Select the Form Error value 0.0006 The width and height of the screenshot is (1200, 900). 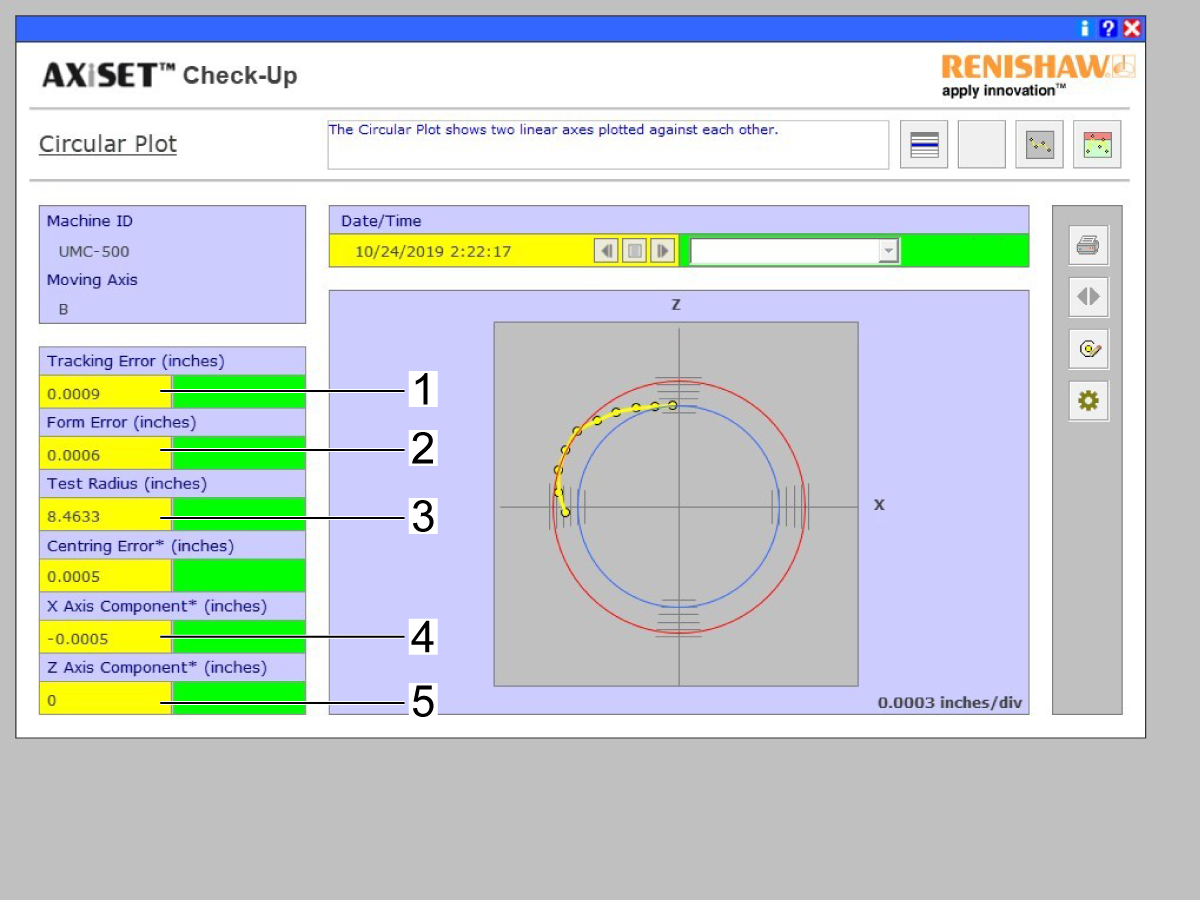coord(74,455)
